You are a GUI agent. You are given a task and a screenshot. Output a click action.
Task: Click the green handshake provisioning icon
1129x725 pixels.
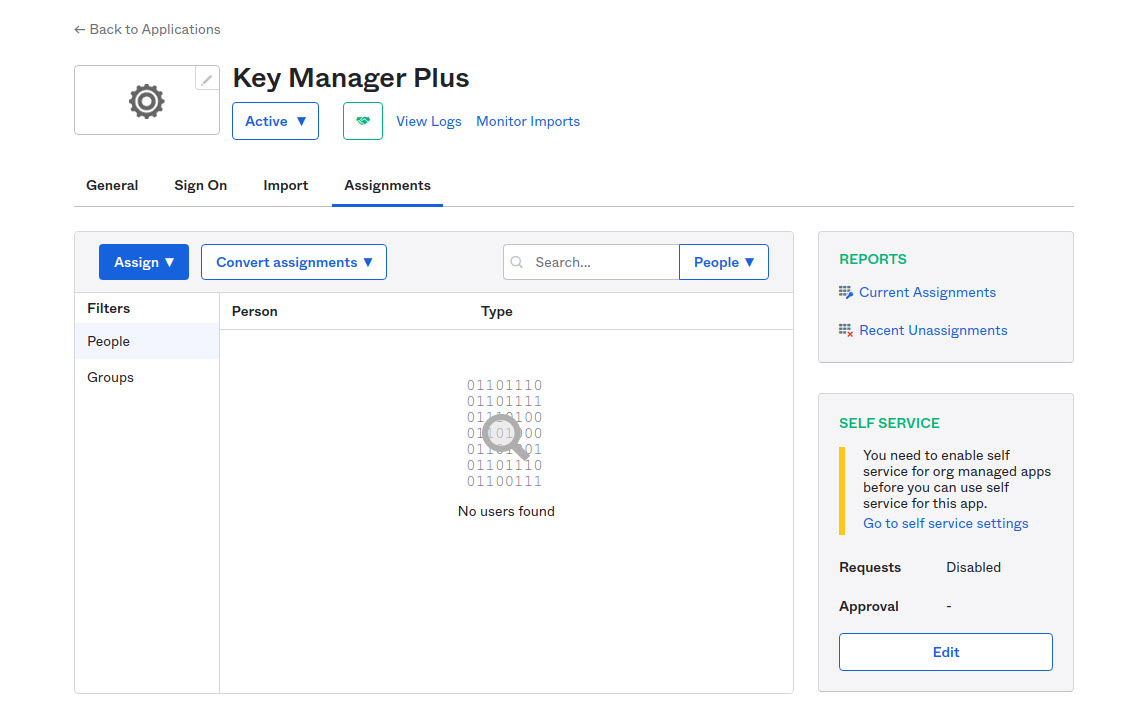363,121
